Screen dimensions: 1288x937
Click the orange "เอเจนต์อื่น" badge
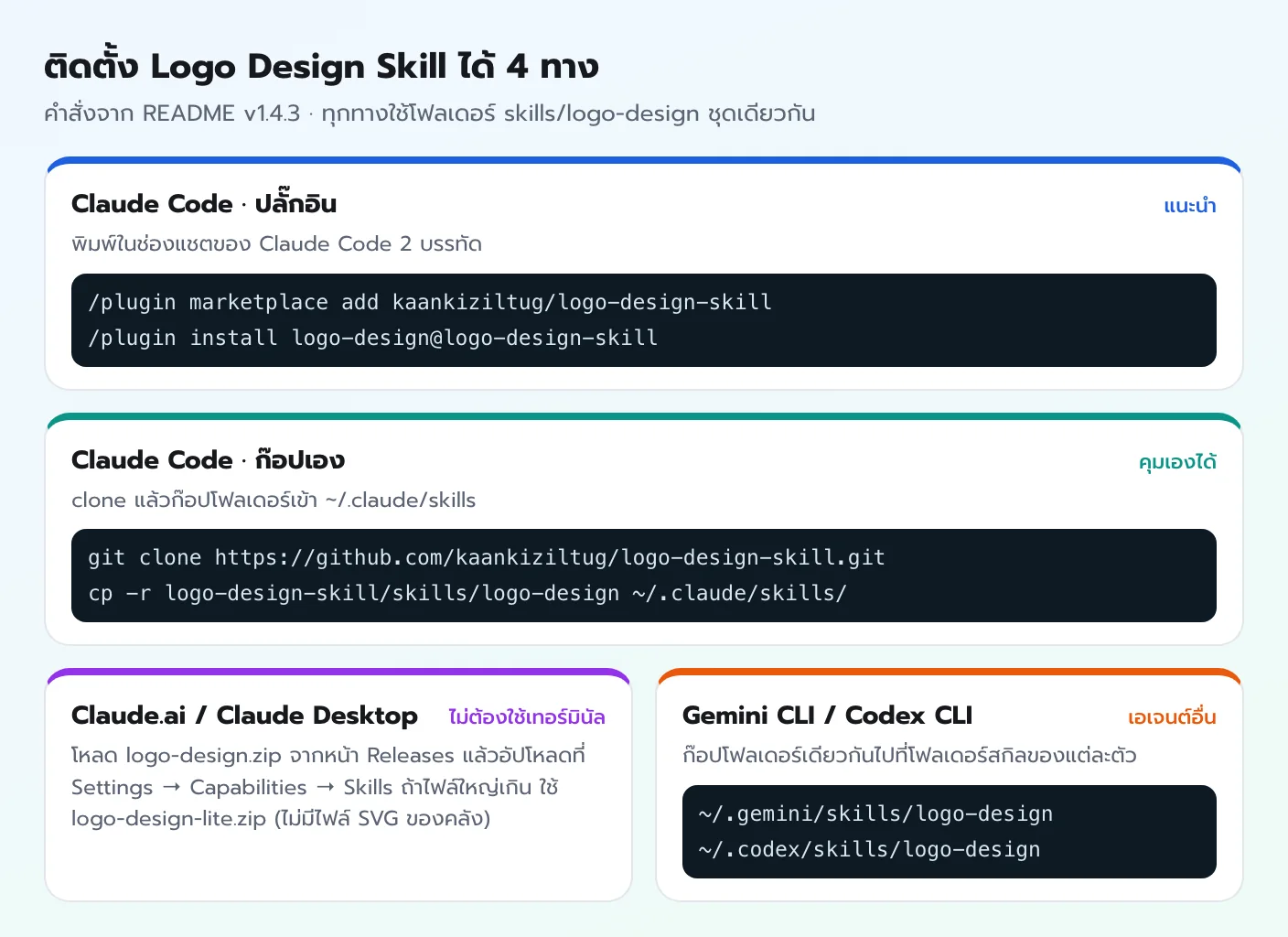coord(1172,717)
